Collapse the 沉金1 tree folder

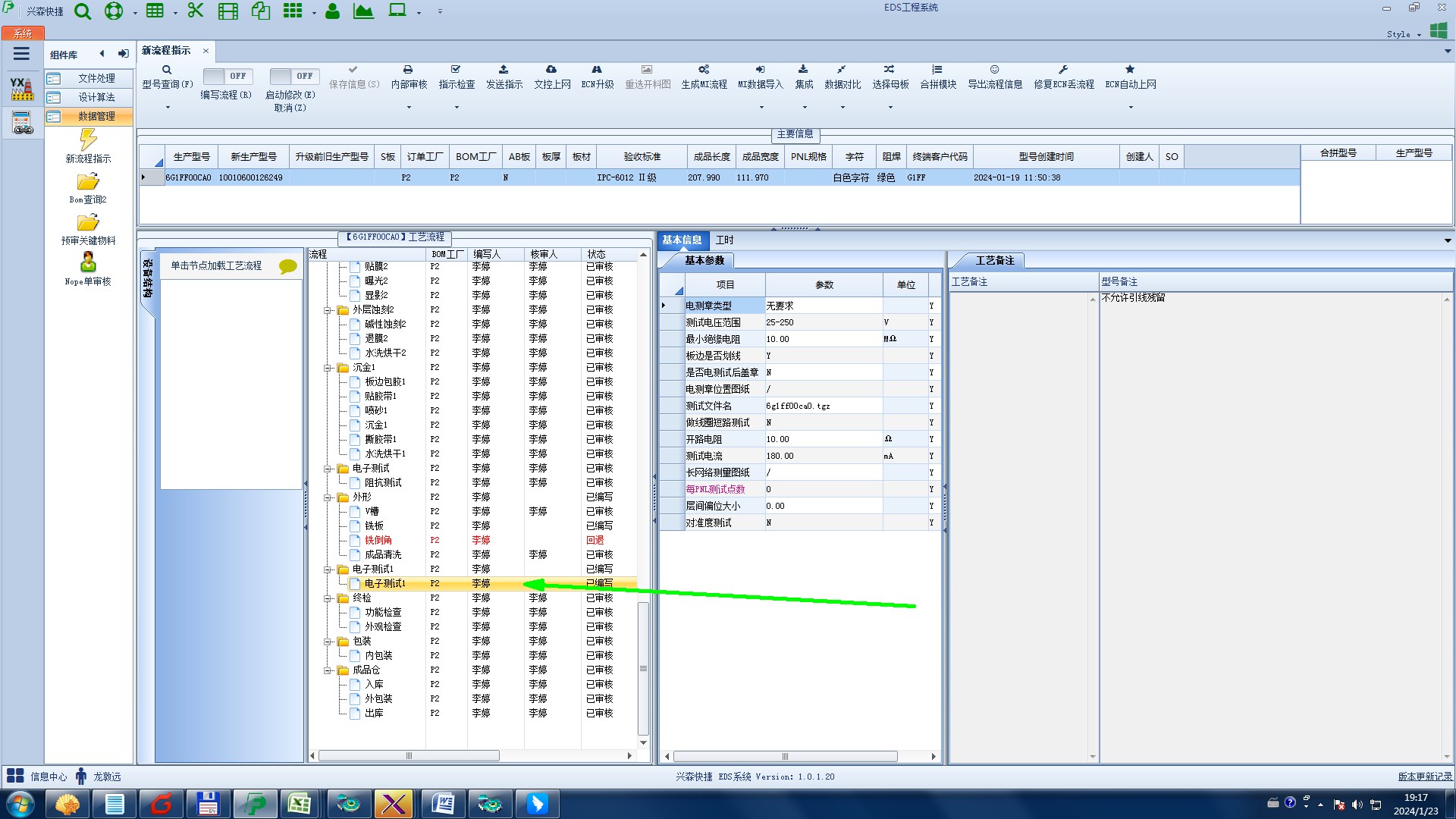point(328,368)
